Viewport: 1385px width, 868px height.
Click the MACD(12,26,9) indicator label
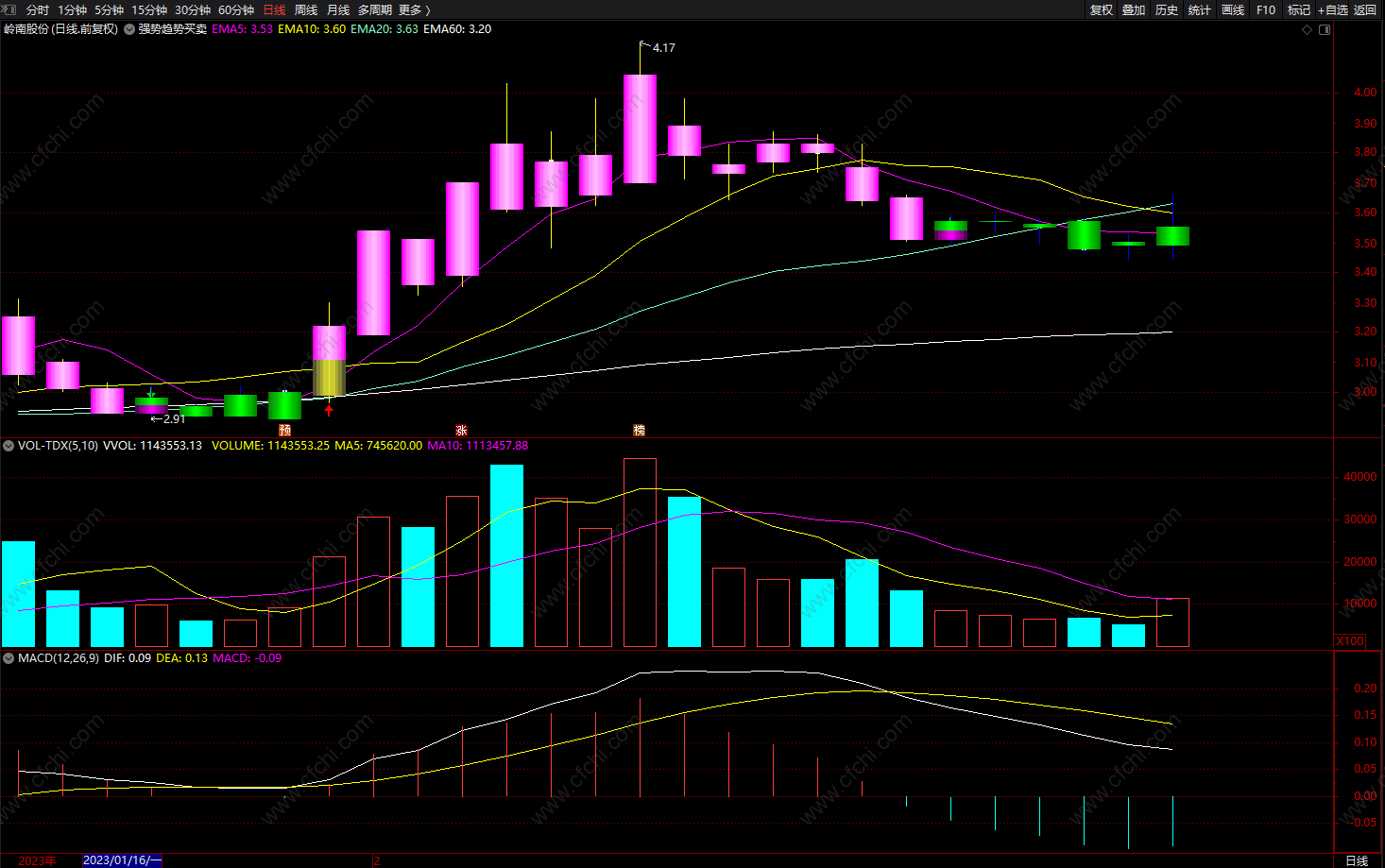click(x=59, y=658)
